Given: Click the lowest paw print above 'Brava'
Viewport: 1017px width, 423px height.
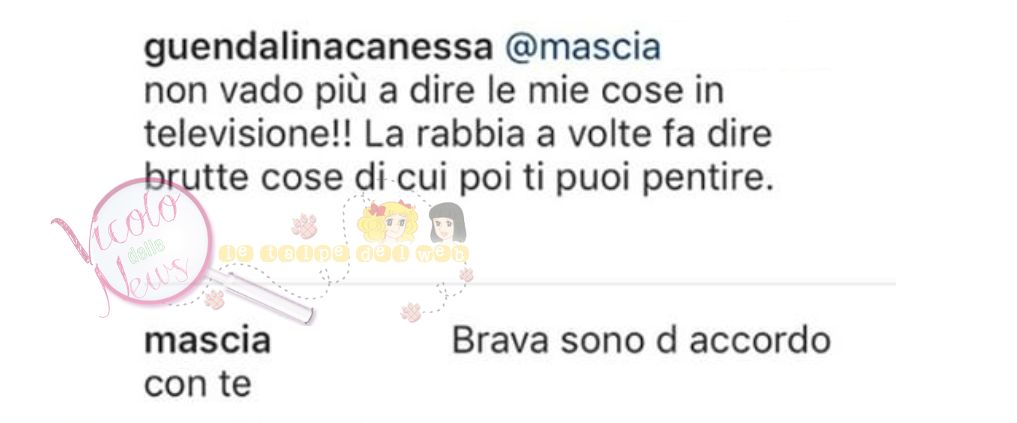Looking at the screenshot, I should tap(411, 312).
